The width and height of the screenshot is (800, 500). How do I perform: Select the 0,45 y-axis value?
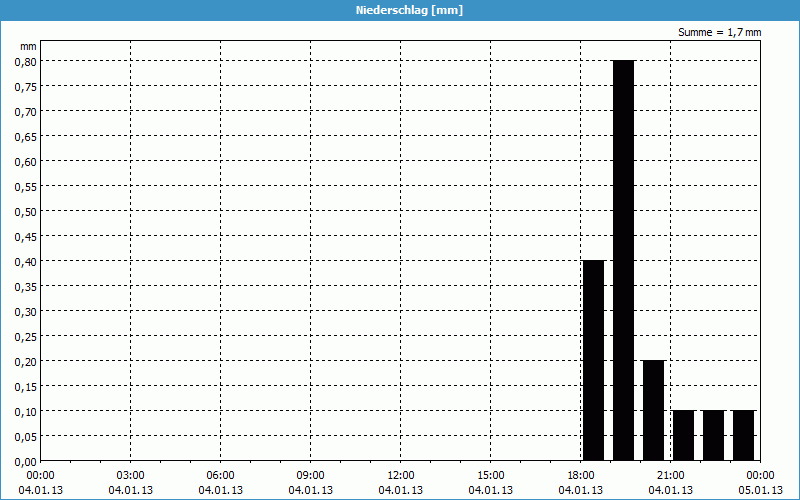26,237
